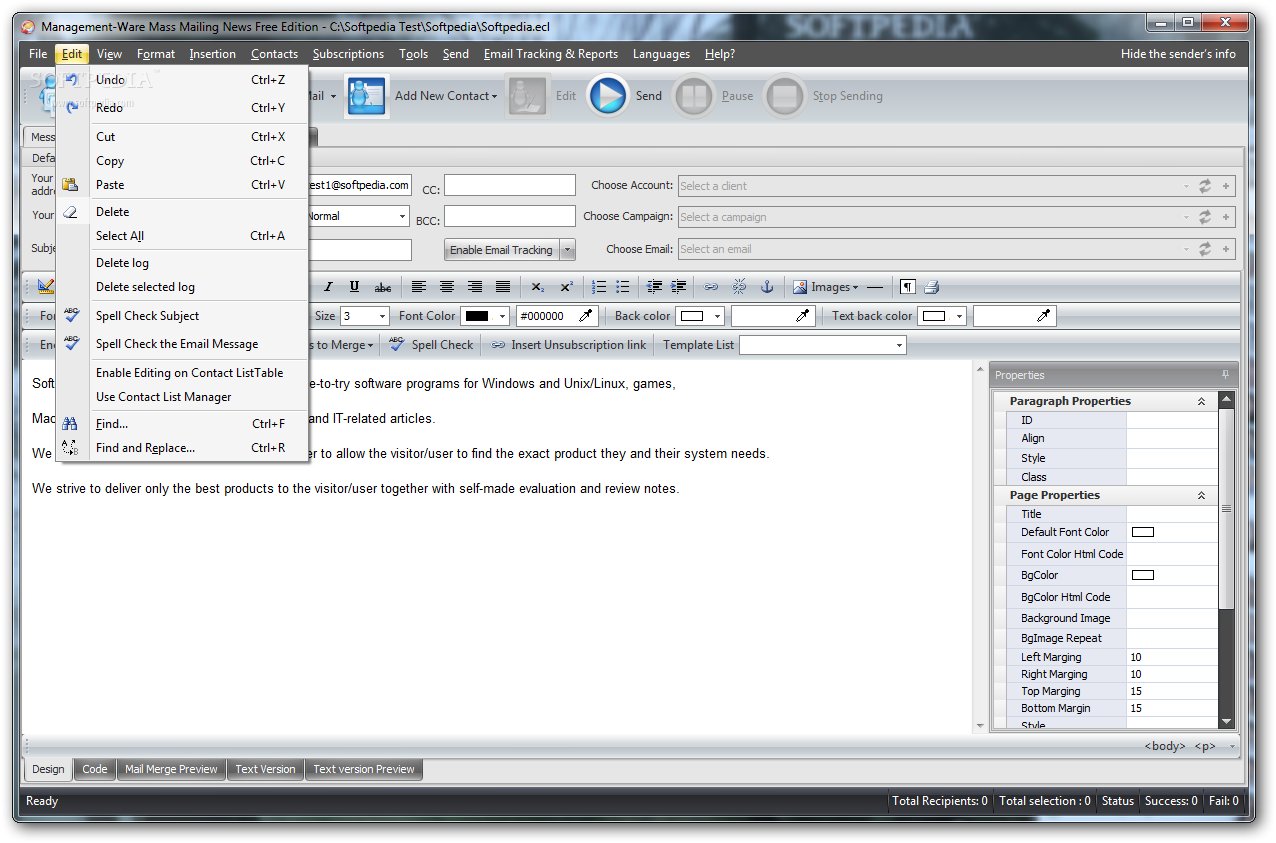The height and width of the screenshot is (843, 1276).
Task: Click refresh icon next to Choose Account
Action: [x=1205, y=186]
